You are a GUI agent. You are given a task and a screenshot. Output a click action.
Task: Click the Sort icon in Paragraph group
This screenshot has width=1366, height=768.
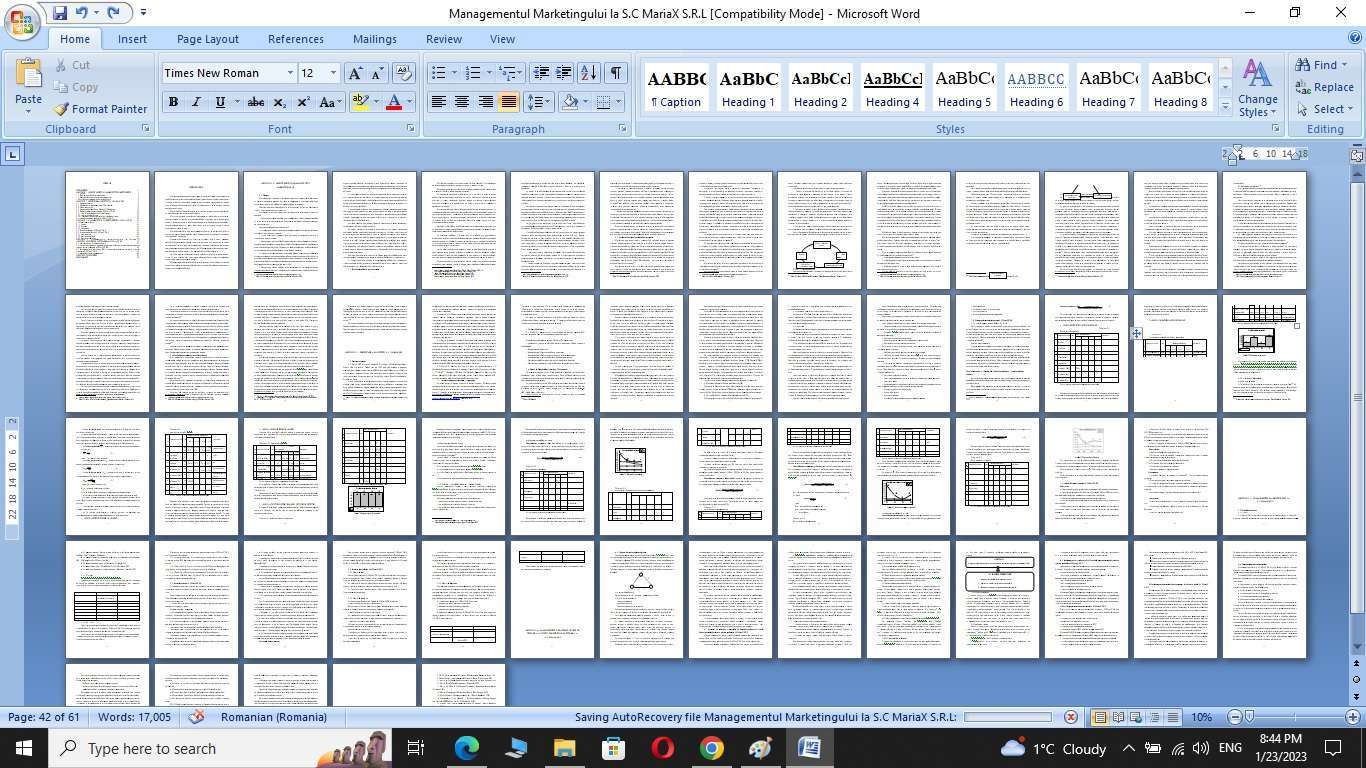pyautogui.click(x=589, y=73)
